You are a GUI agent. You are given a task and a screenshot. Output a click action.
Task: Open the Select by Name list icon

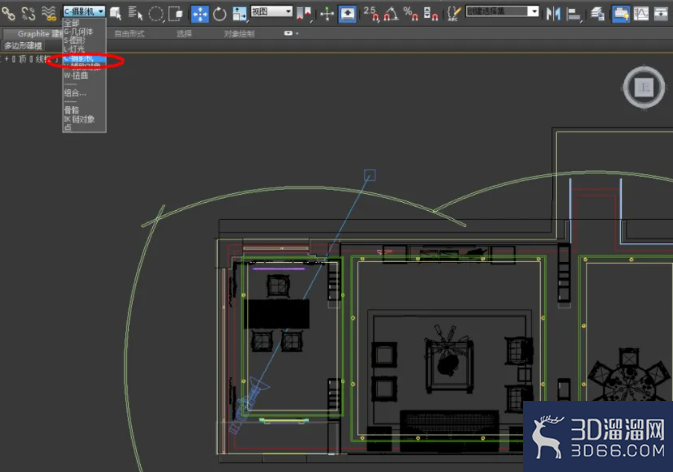(x=135, y=14)
